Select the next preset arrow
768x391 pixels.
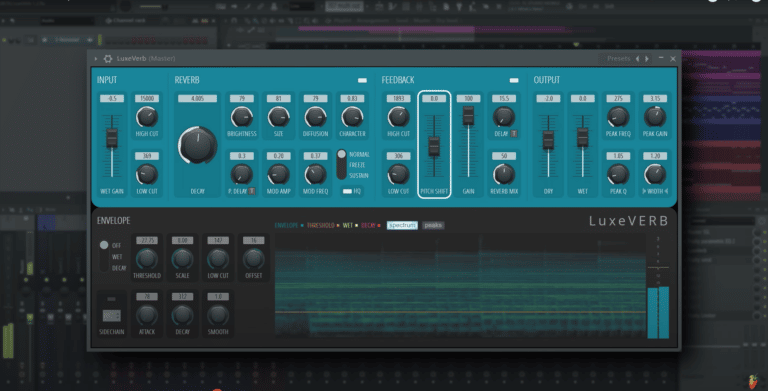pyautogui.click(x=647, y=59)
